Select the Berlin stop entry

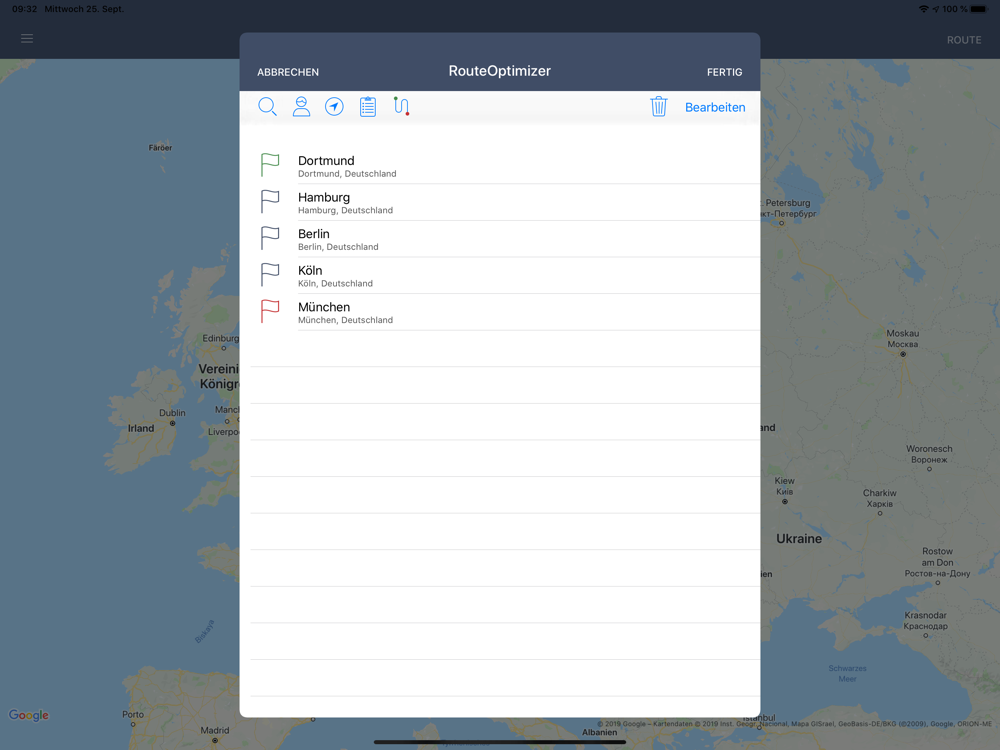coord(500,239)
